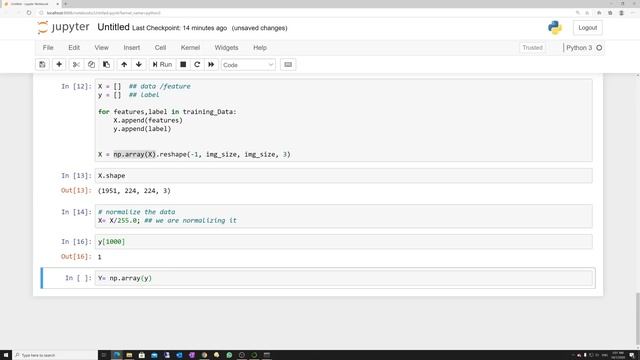Click the In [12] prompt label
The width and height of the screenshot is (640, 360).
pyautogui.click(x=76, y=86)
